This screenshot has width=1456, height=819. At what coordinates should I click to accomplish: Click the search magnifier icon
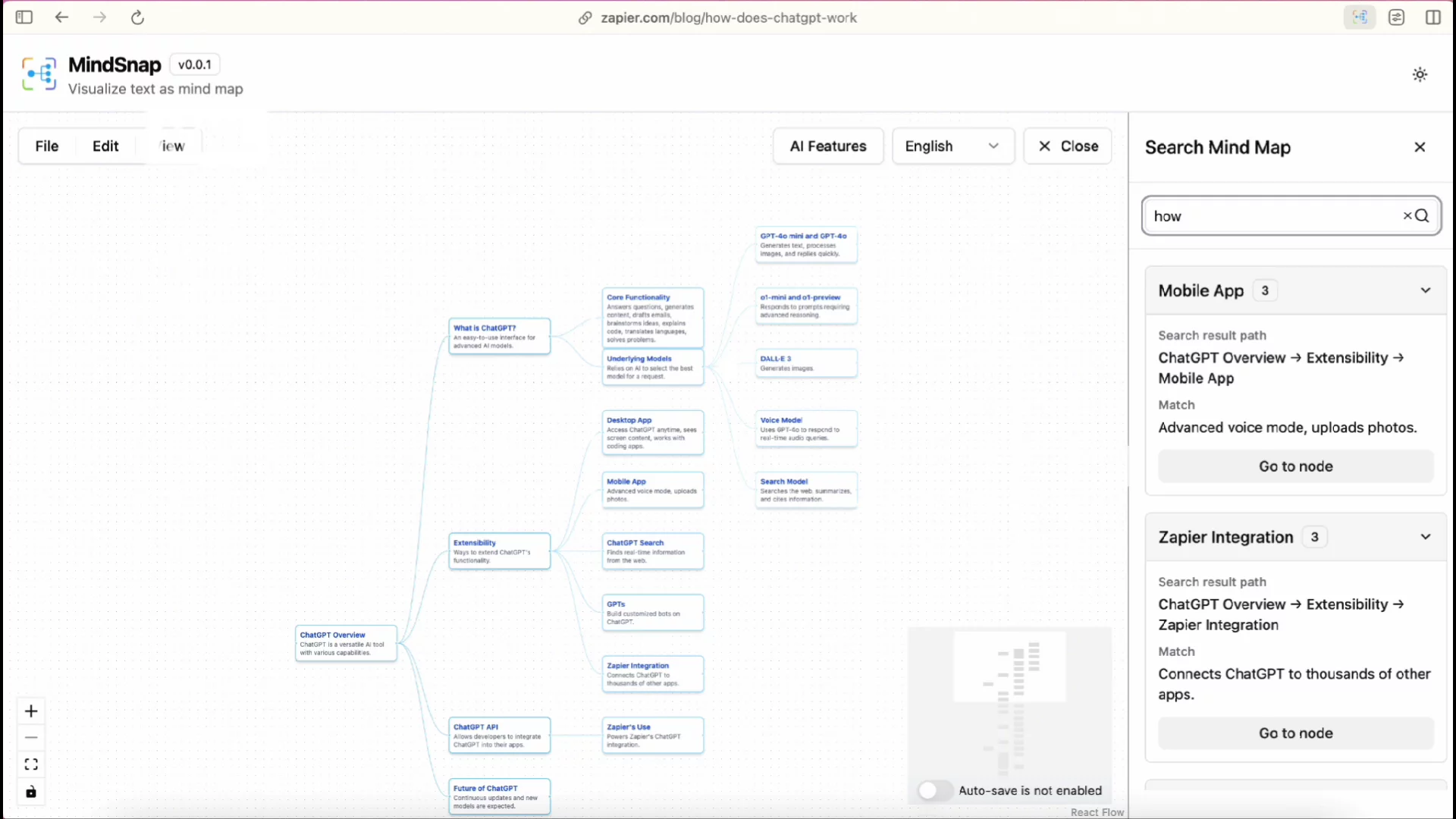coord(1423,216)
